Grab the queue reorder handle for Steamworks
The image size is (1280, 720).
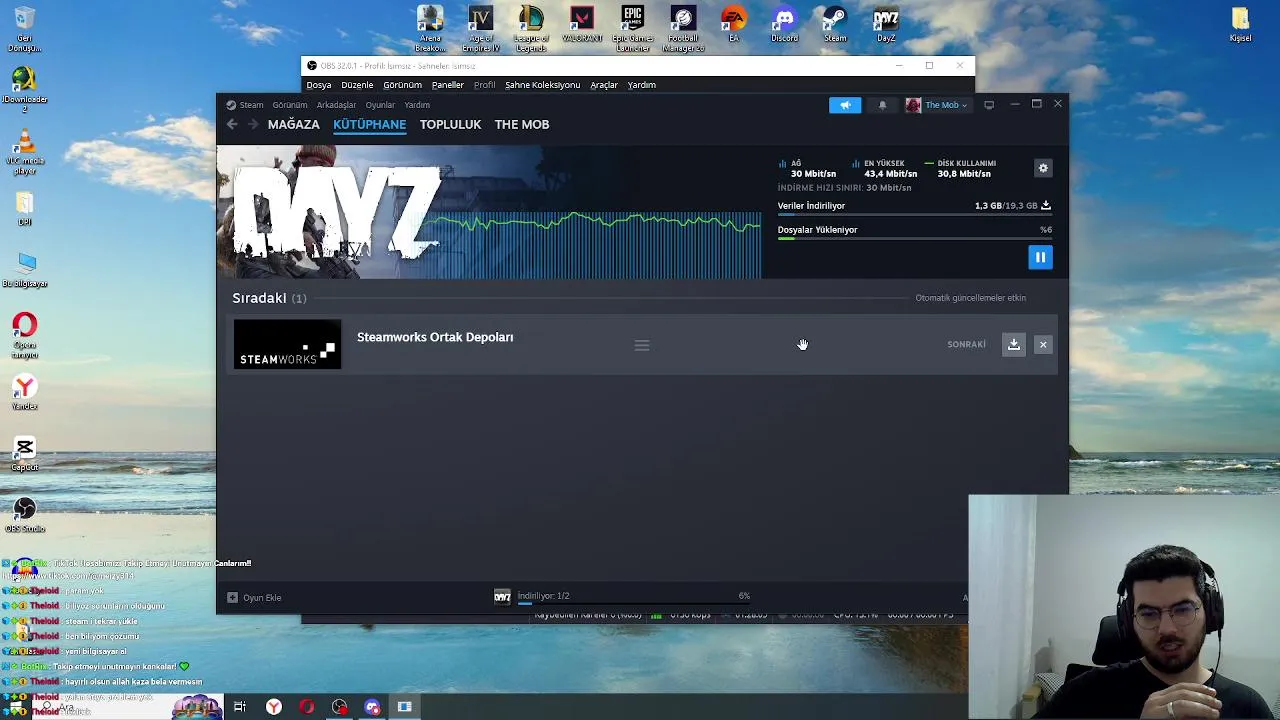(642, 345)
